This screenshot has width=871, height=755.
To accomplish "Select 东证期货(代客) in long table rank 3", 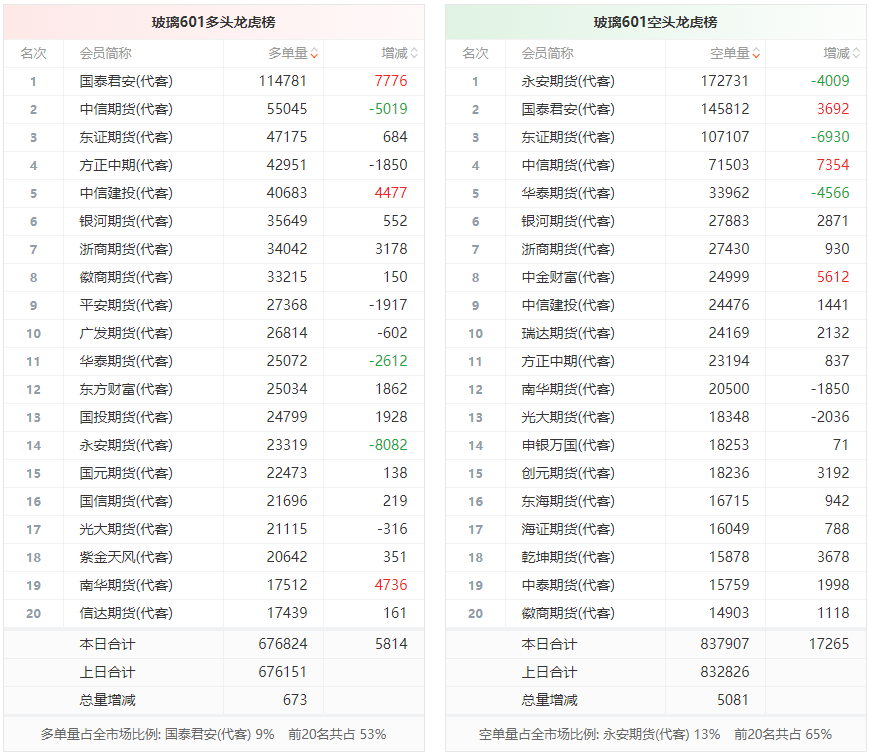I will click(x=126, y=137).
